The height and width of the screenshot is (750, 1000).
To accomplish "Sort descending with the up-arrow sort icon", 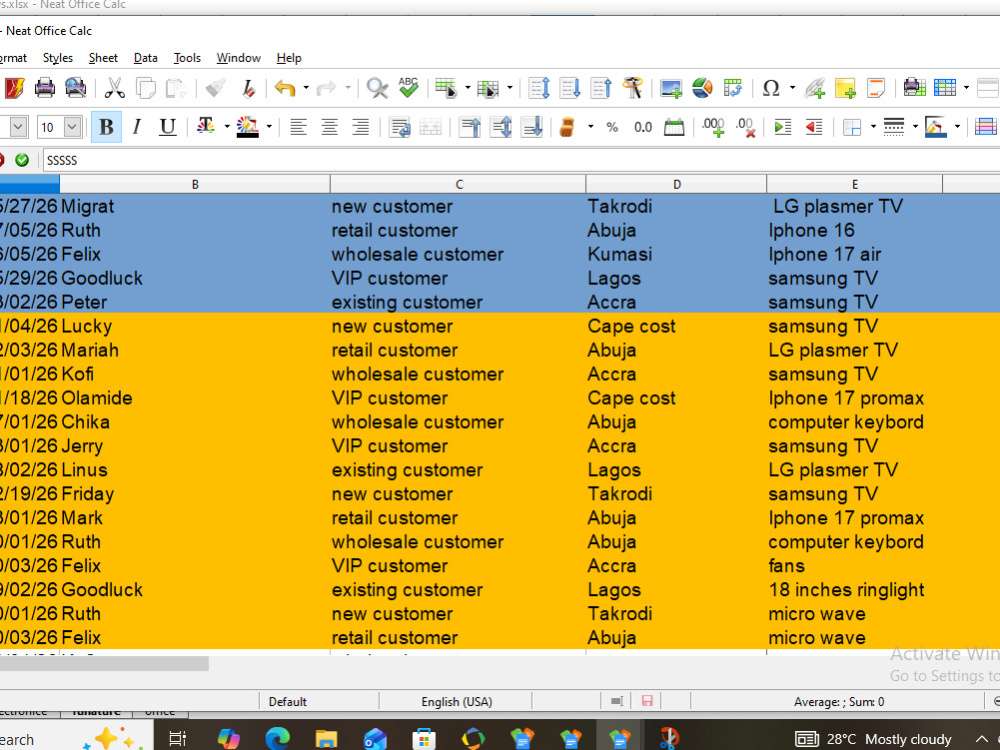I will coord(601,88).
